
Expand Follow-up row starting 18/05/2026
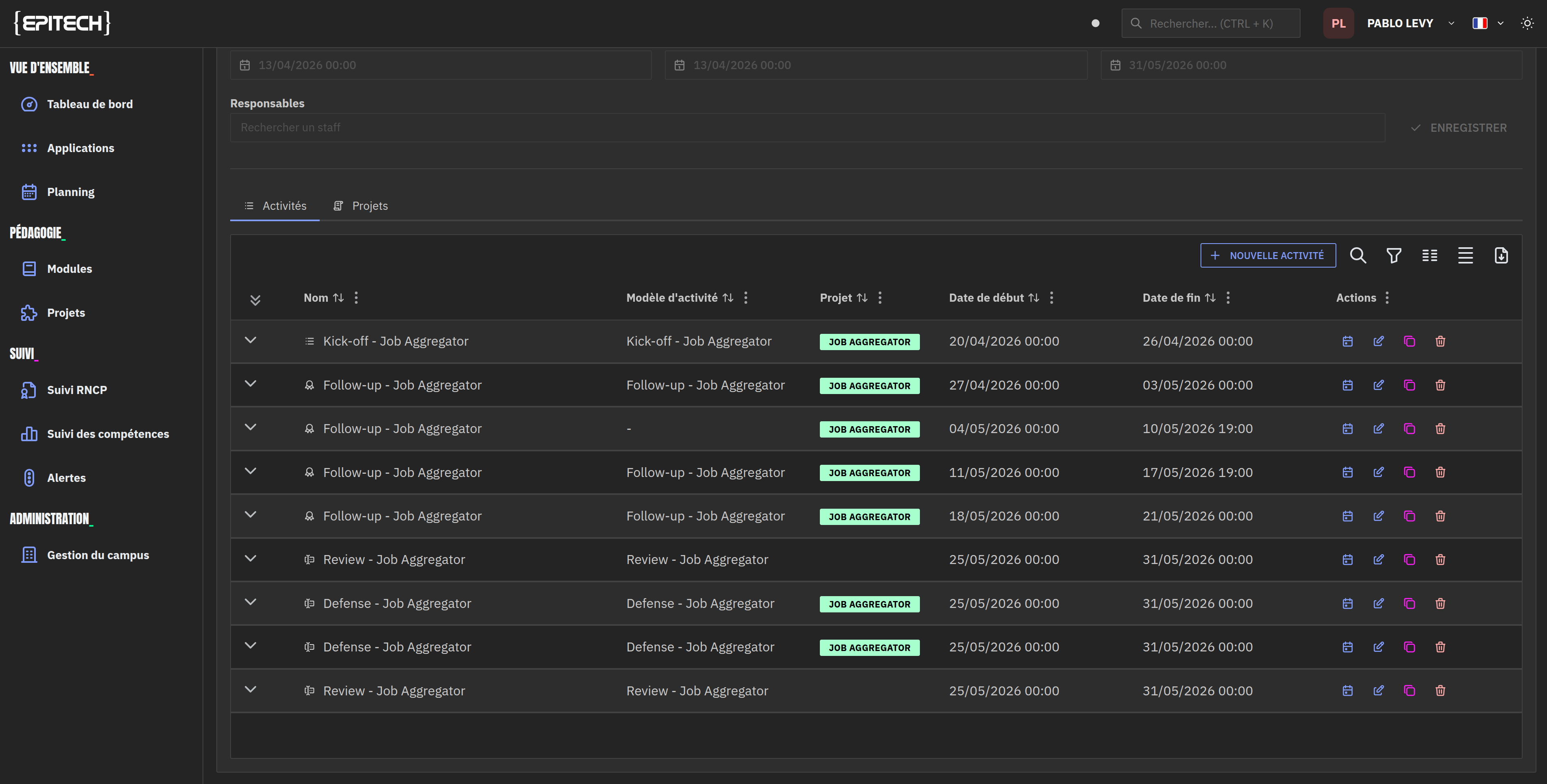coord(251,515)
